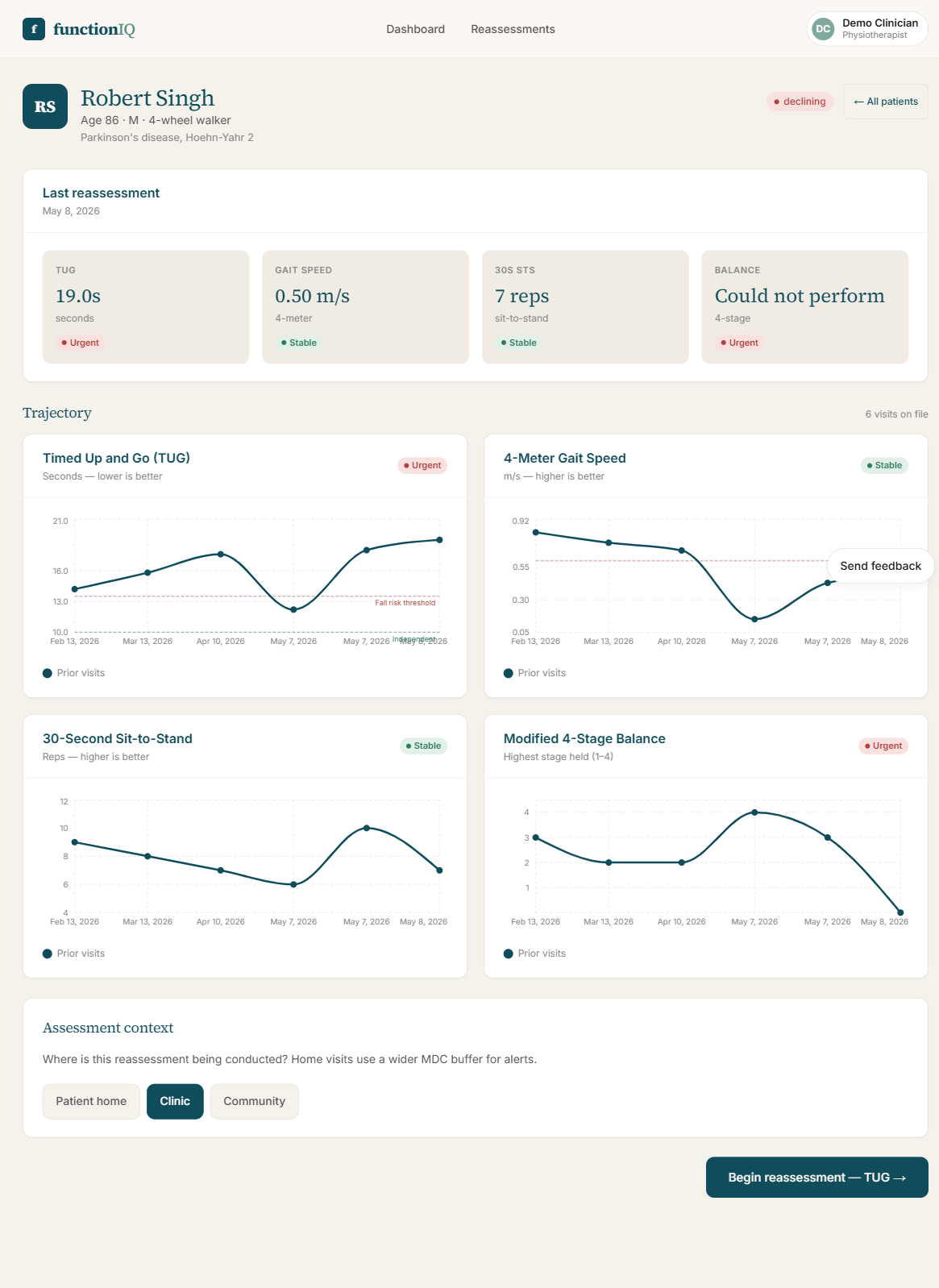Screen dimensions: 939x1288
Task: Click the functionIQ logo icon
Action: [34, 29]
